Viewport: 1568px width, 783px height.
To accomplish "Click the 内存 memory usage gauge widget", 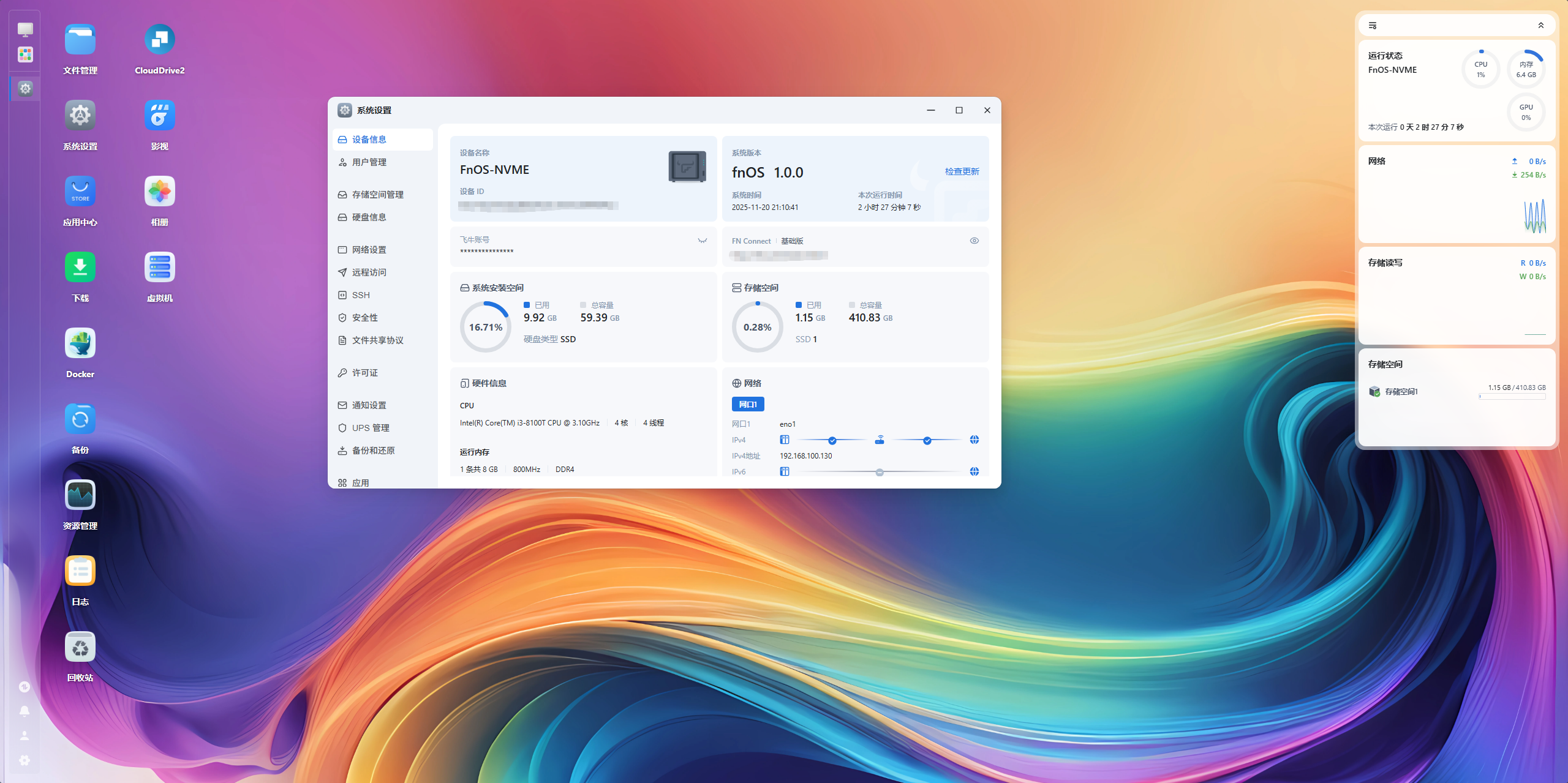I will pos(1526,69).
